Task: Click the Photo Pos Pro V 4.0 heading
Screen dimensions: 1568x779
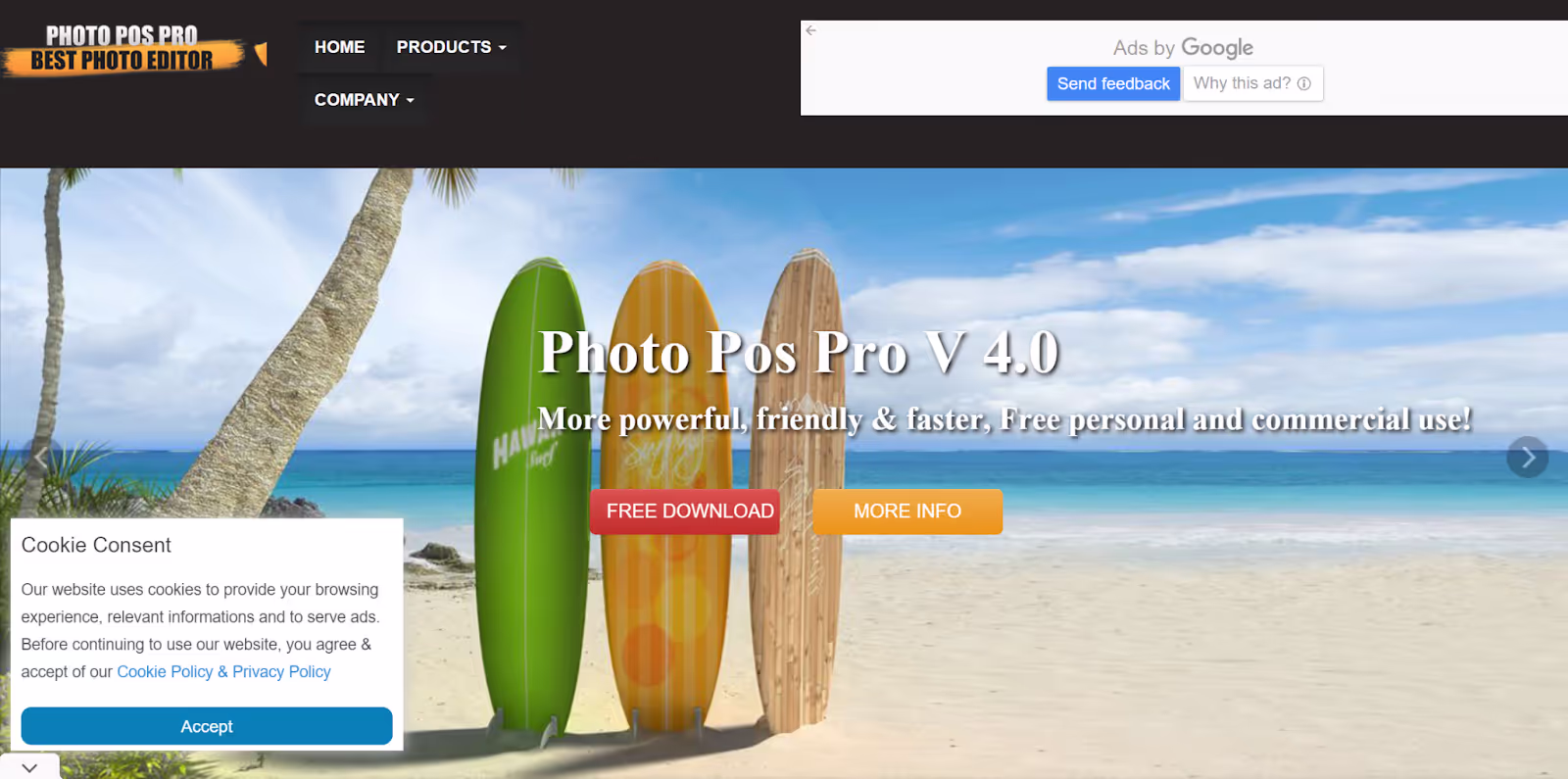Action: [799, 352]
